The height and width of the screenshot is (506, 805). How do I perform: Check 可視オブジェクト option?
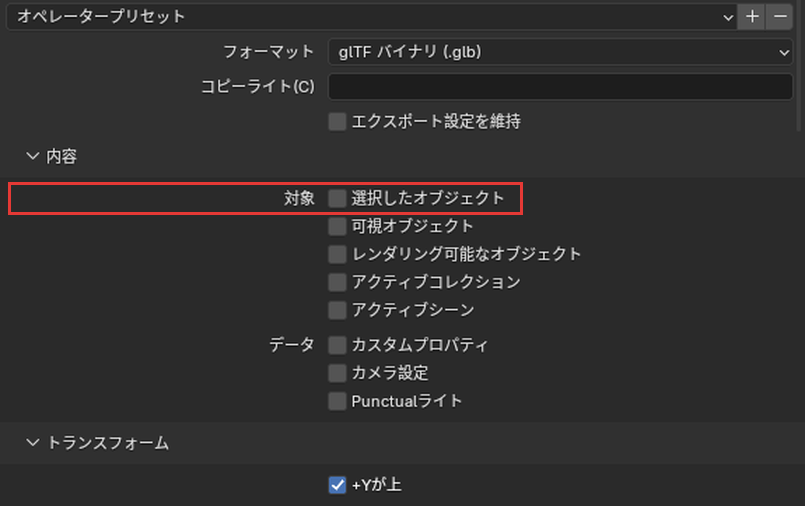coord(337,226)
